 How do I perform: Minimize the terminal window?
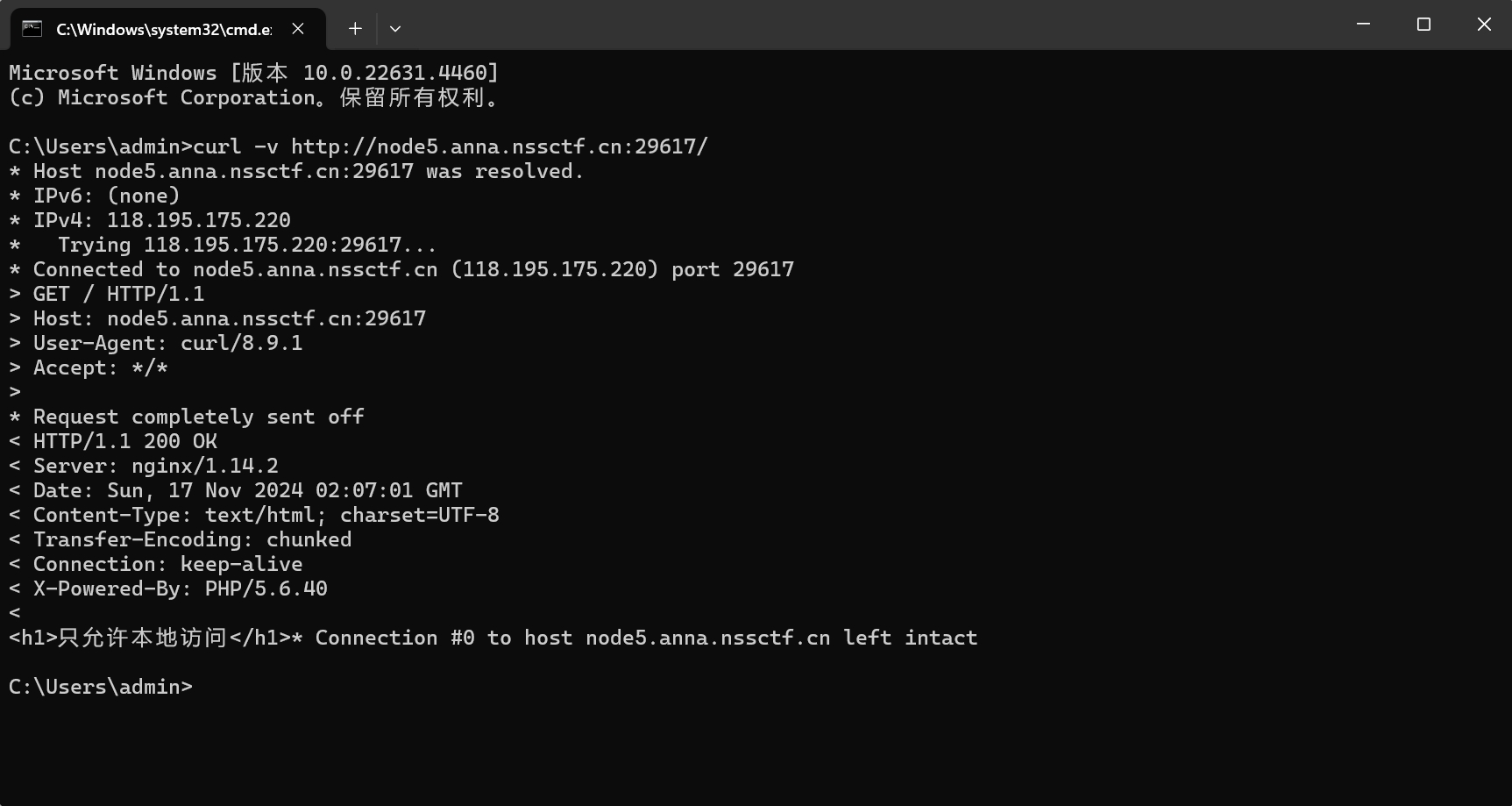tap(1363, 25)
